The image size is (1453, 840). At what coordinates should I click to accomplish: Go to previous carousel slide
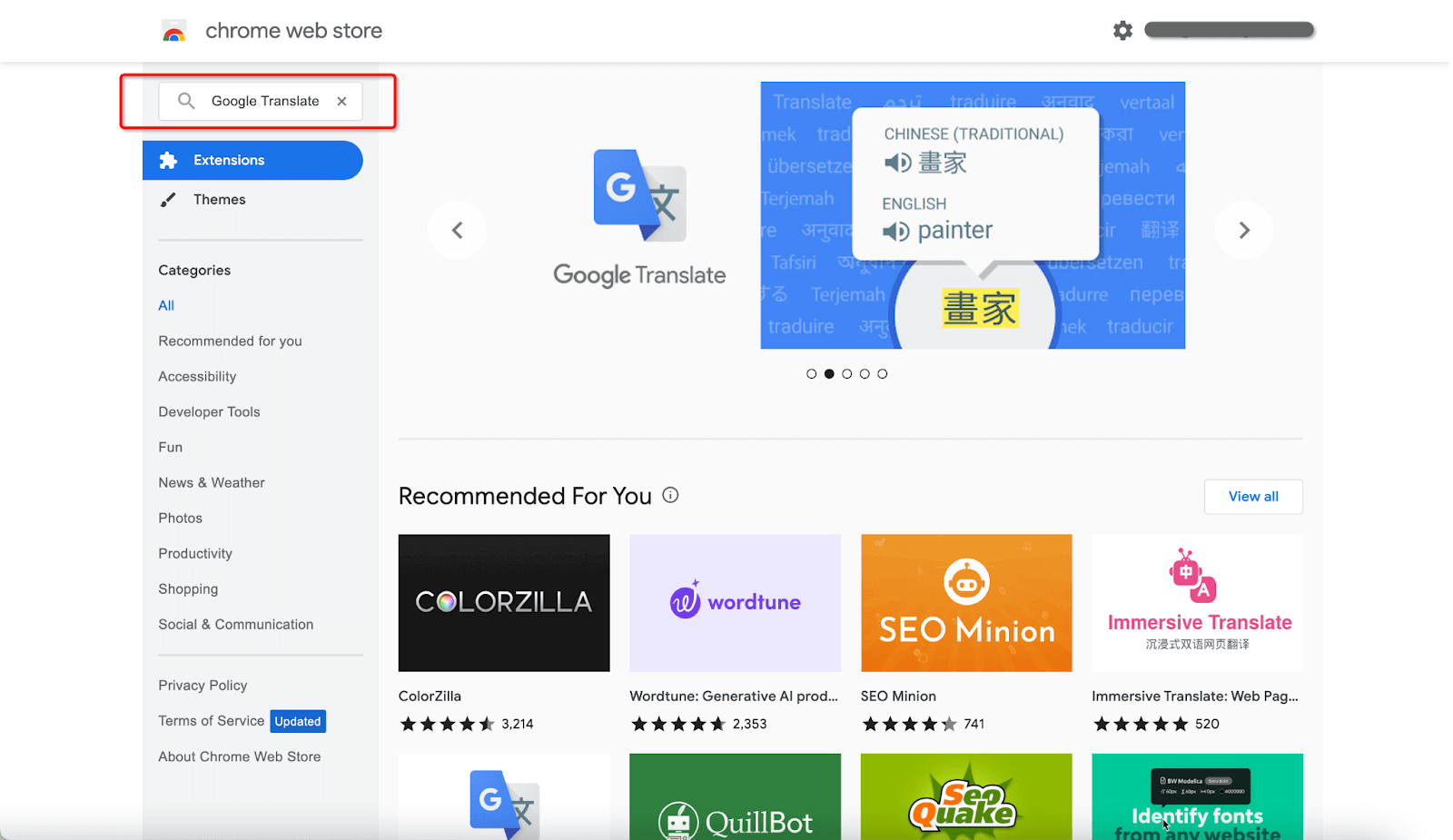(457, 231)
